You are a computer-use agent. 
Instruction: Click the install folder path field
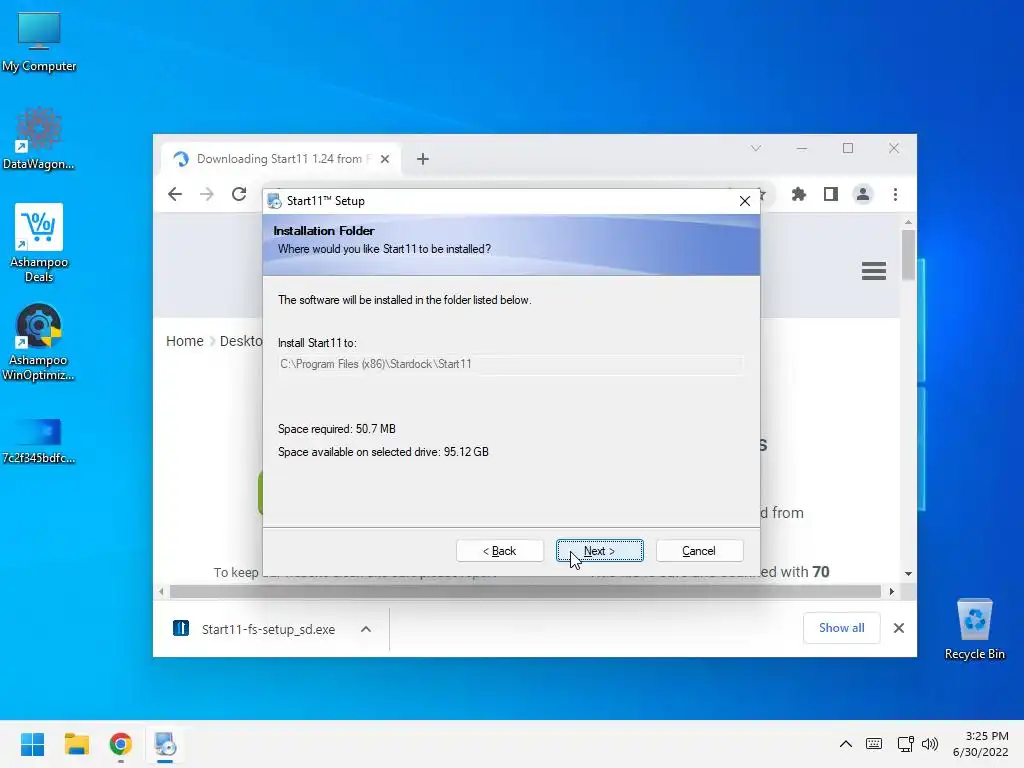[x=510, y=364]
